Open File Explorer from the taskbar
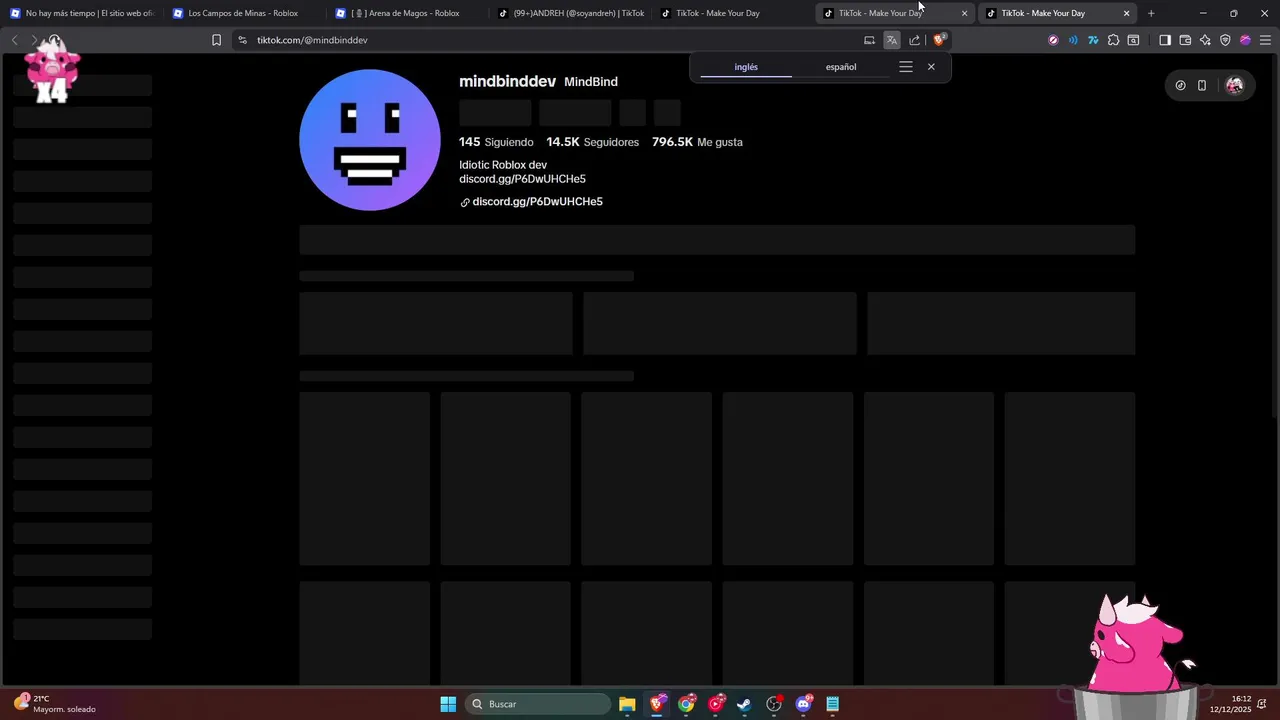 [627, 704]
